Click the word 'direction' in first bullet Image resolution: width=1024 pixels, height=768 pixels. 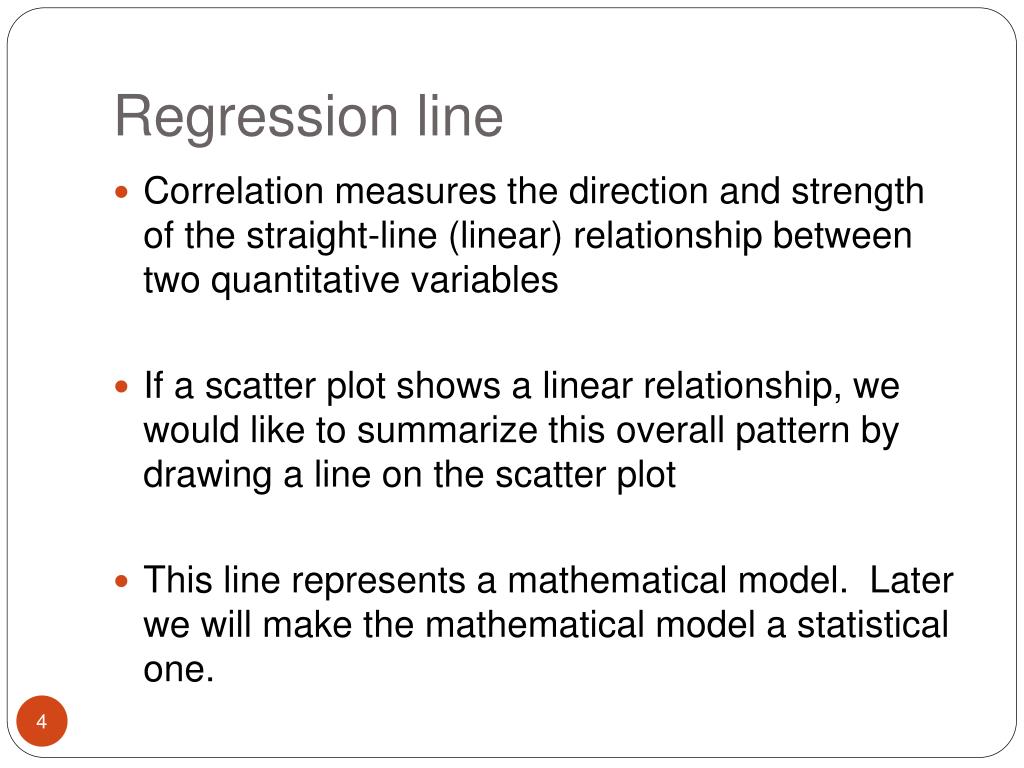tap(638, 191)
